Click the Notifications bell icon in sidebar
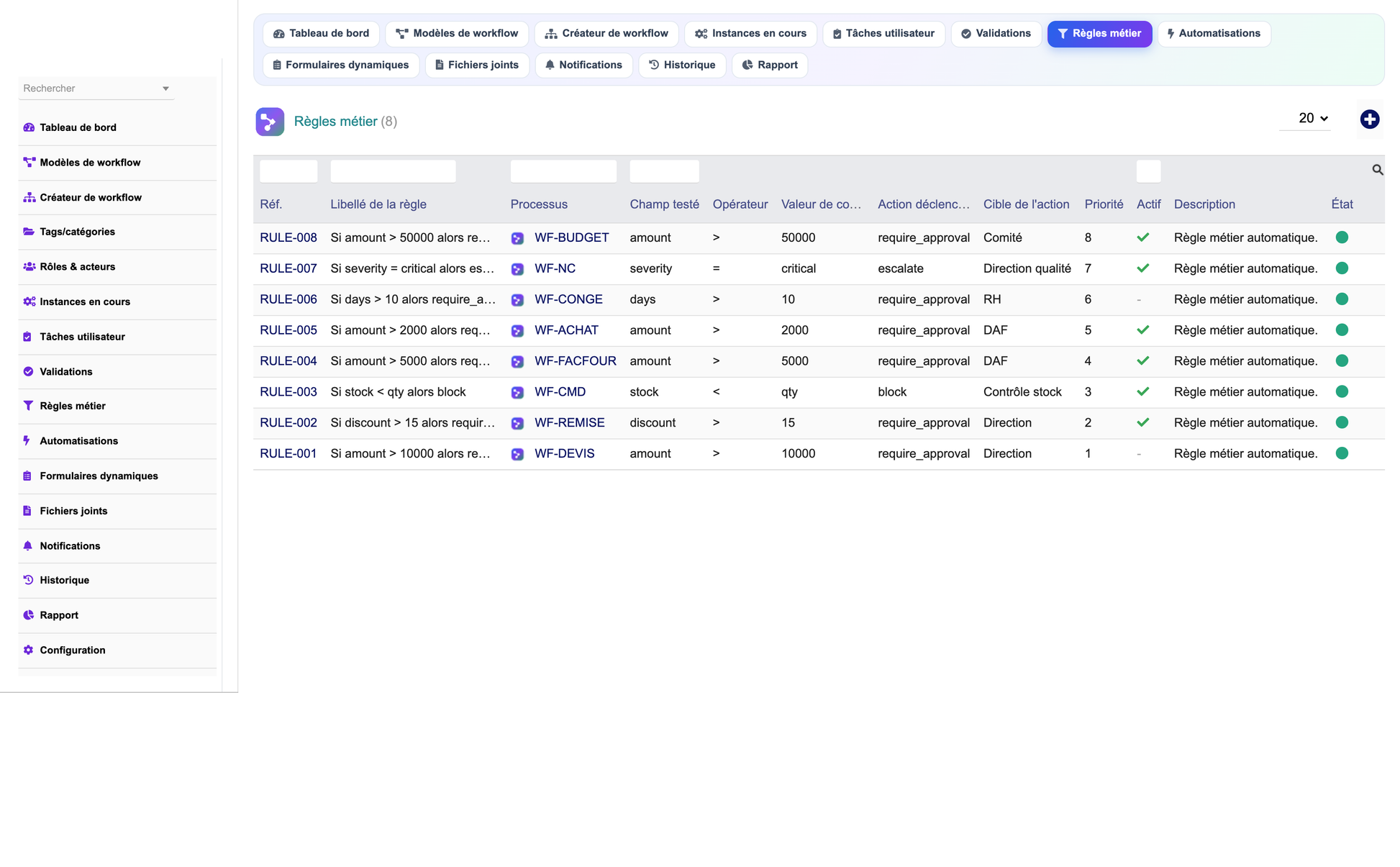The height and width of the screenshot is (867, 1400). (x=27, y=545)
